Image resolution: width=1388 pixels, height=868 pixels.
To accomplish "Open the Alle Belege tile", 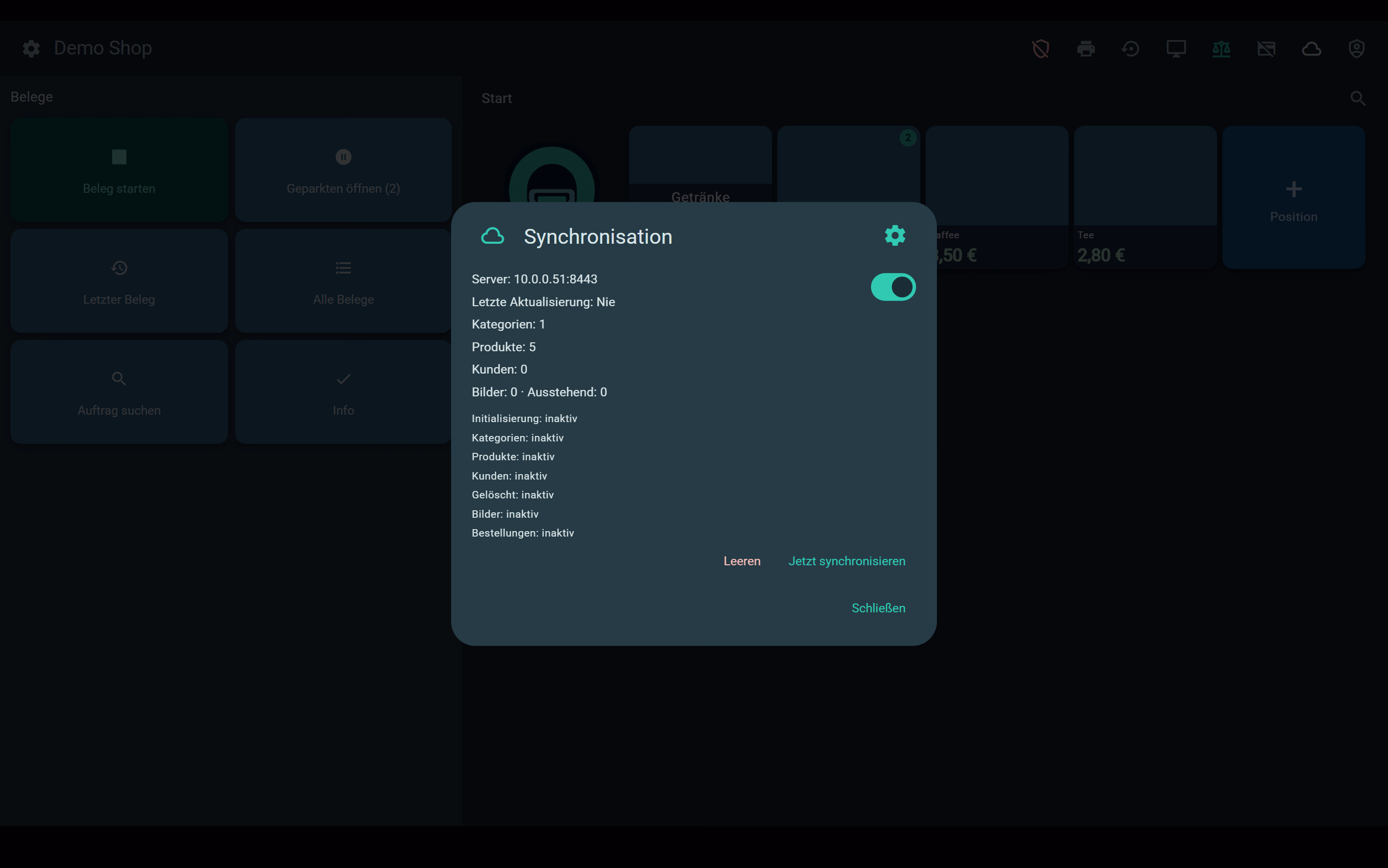I will [344, 281].
